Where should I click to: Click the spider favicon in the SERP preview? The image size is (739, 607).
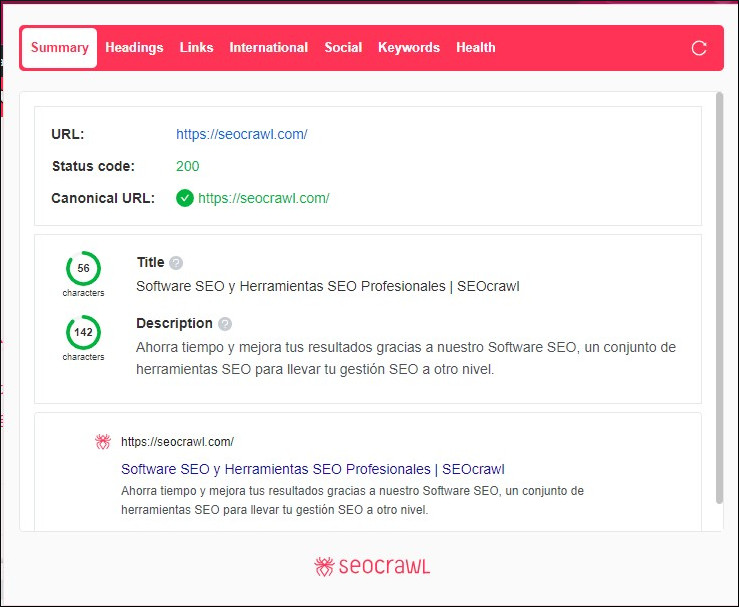tap(103, 442)
